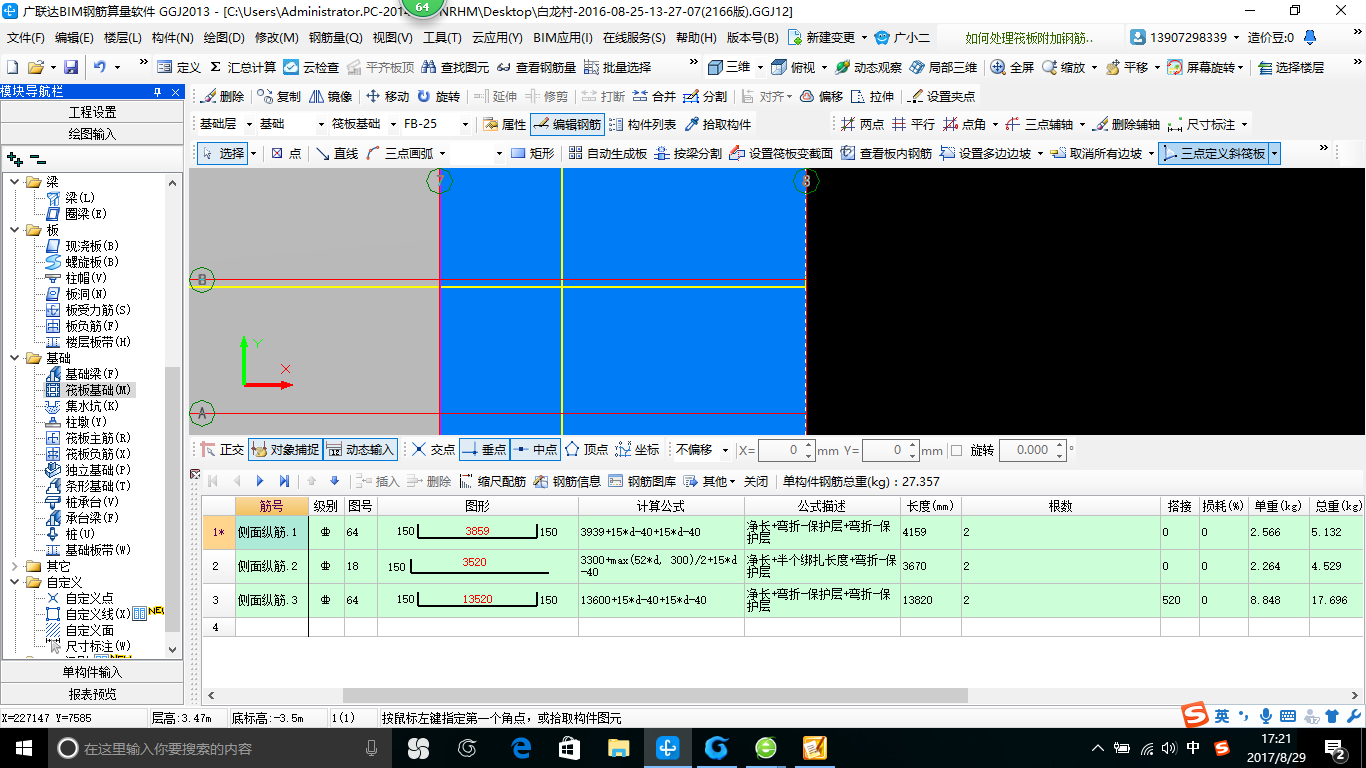Screen dimensions: 1366x768
Task: Click the Save icon in the toolbar
Action: [x=71, y=67]
